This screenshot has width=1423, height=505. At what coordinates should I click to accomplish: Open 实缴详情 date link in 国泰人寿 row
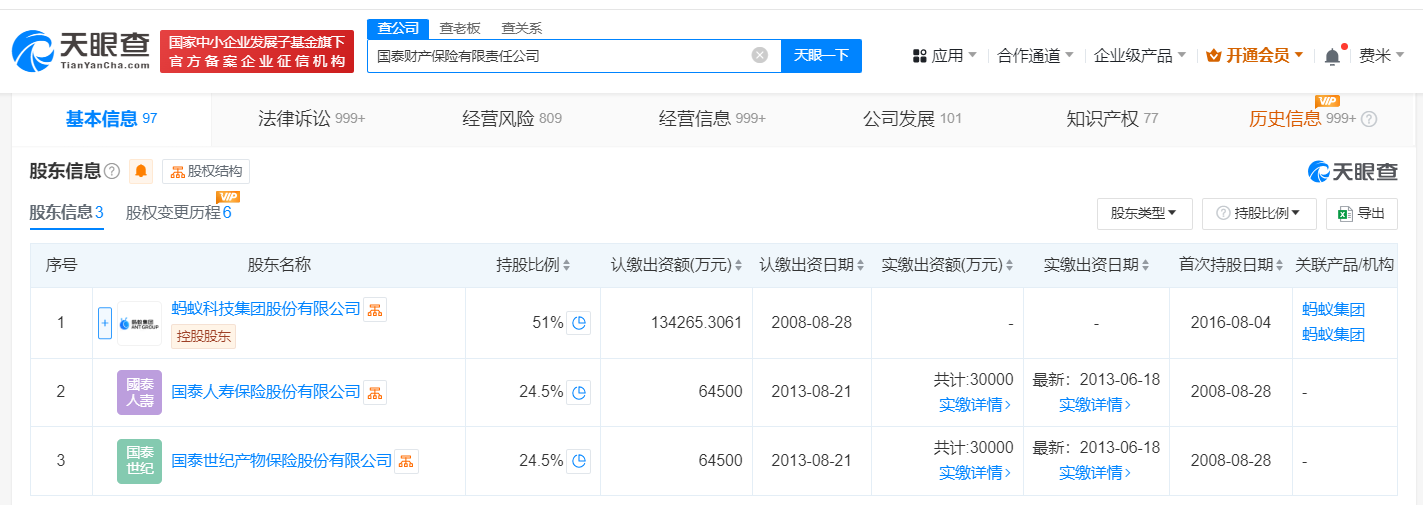click(1096, 405)
